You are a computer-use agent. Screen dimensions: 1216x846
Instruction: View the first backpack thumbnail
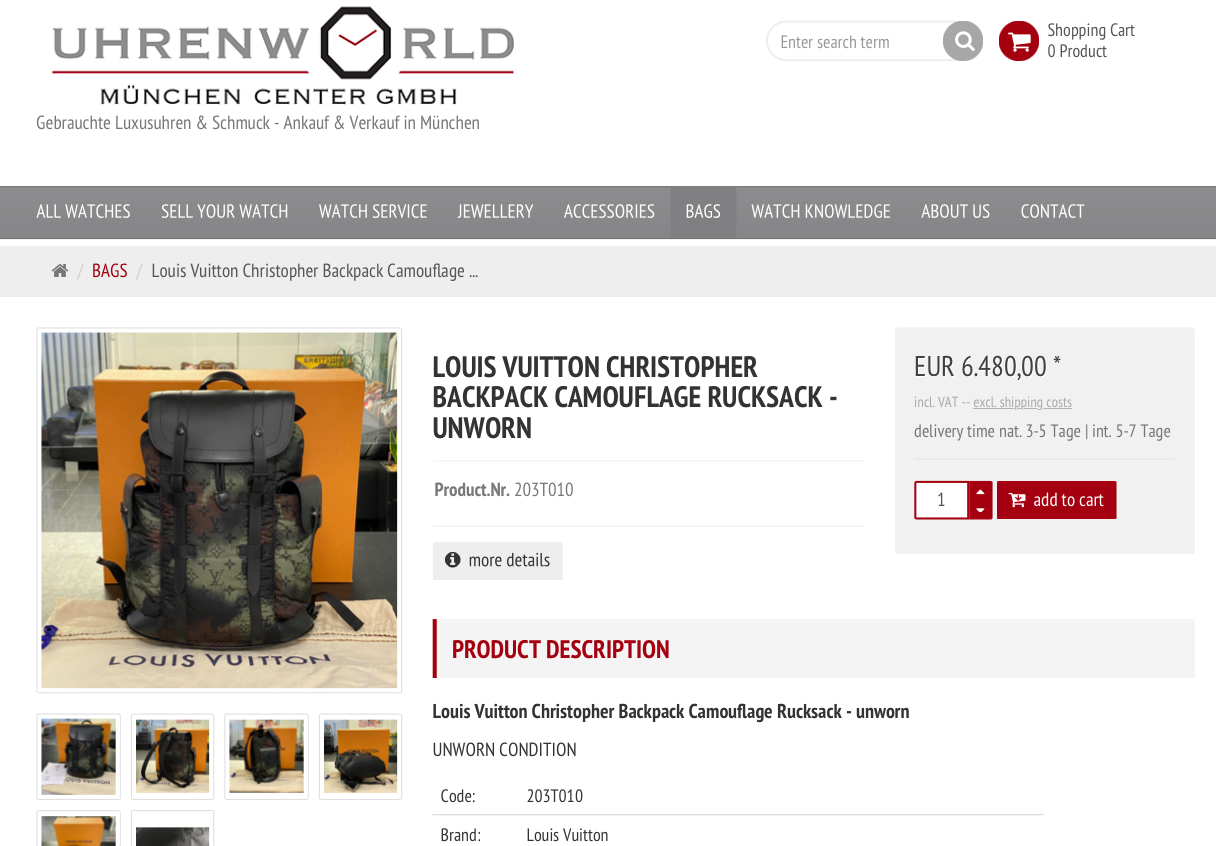click(78, 756)
